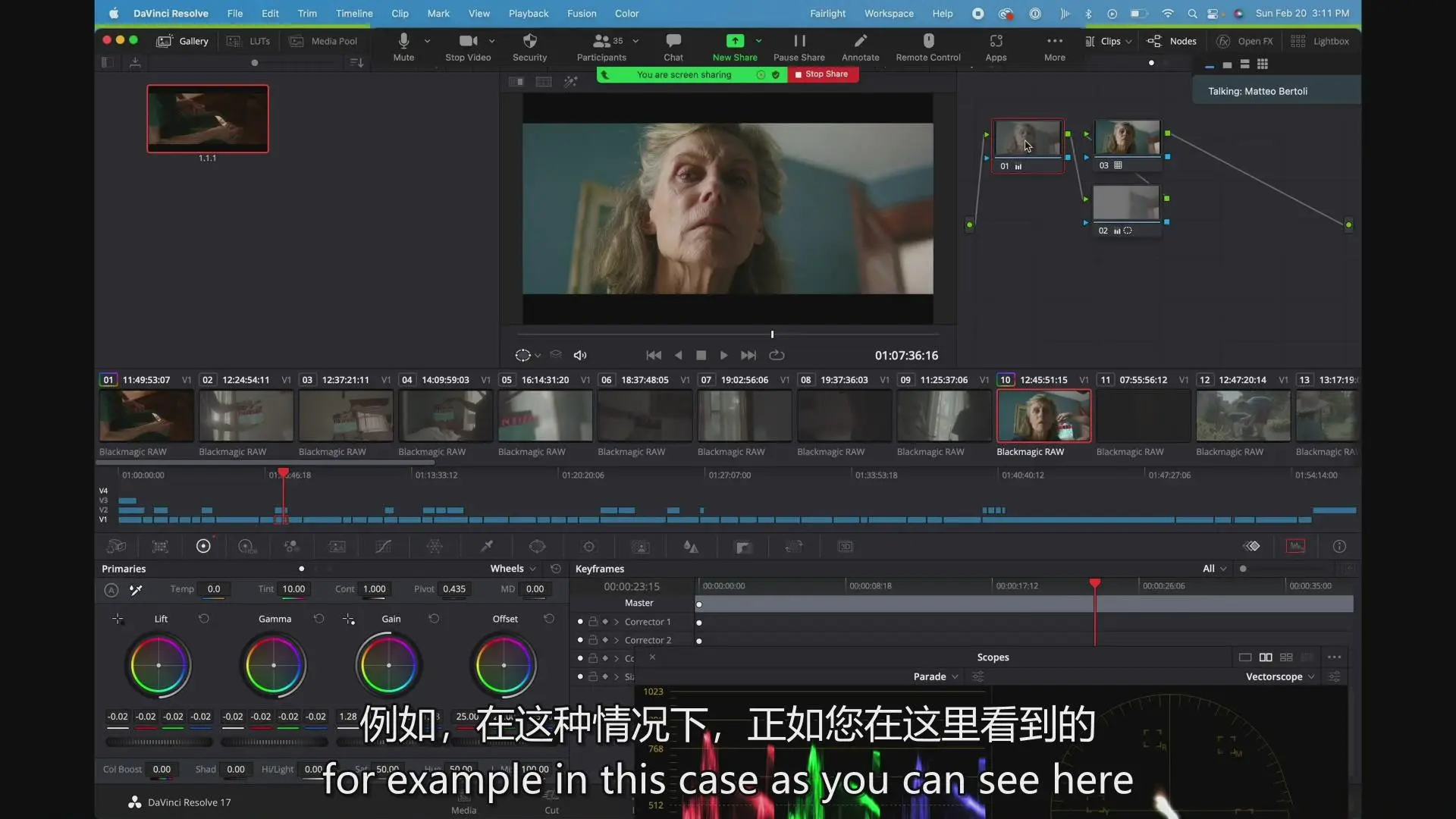Lock the Corrector 1 keyframe track
1456x819 pixels.
click(593, 622)
